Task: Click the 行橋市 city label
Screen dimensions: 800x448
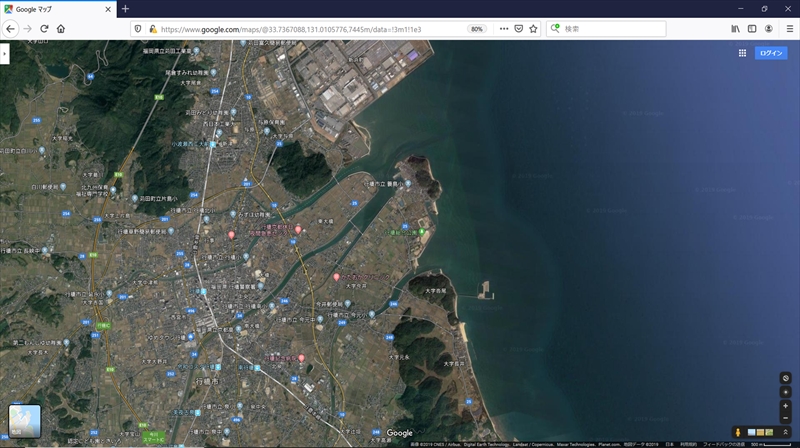Action: 207,381
